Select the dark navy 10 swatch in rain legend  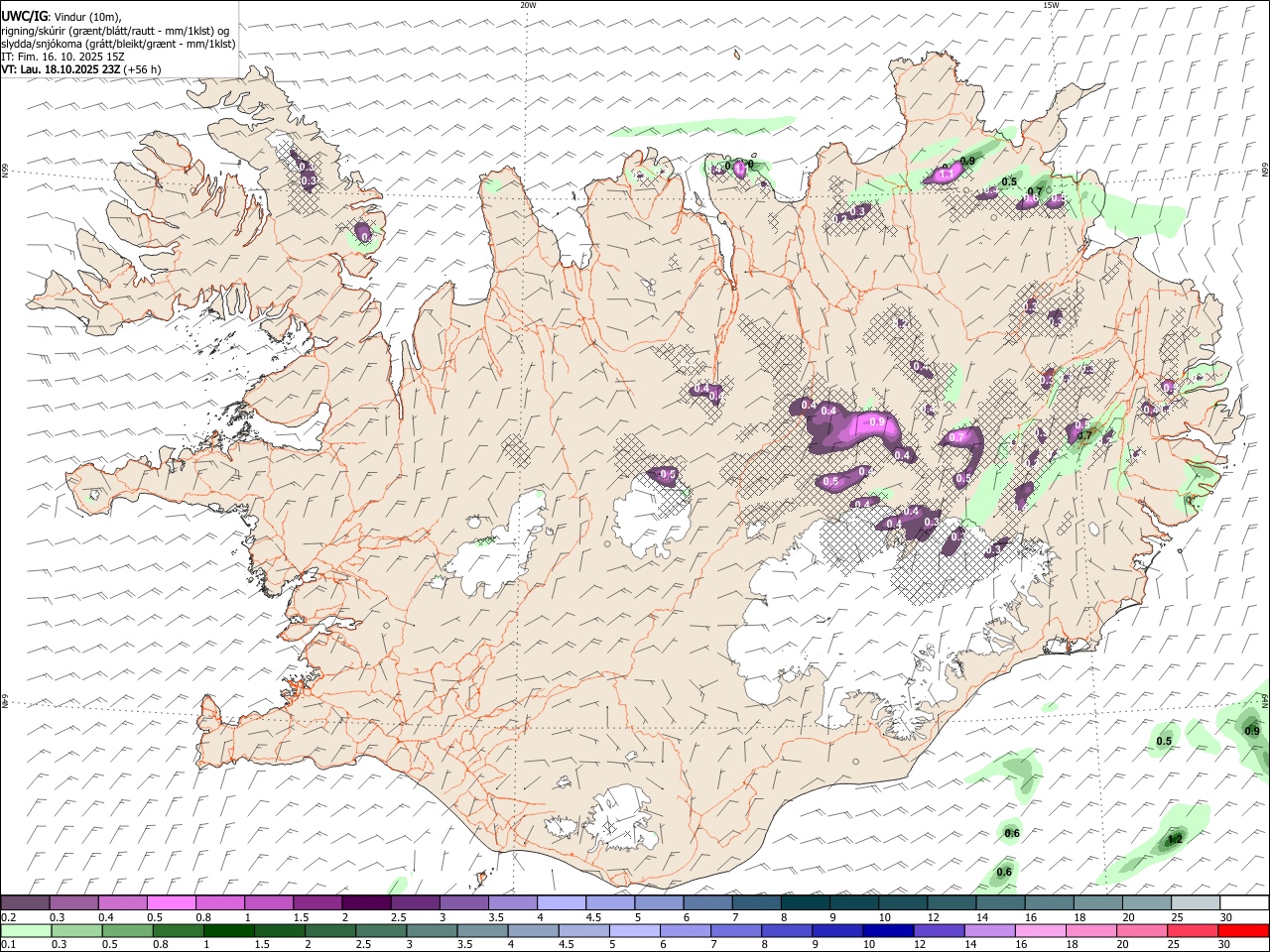point(886,930)
